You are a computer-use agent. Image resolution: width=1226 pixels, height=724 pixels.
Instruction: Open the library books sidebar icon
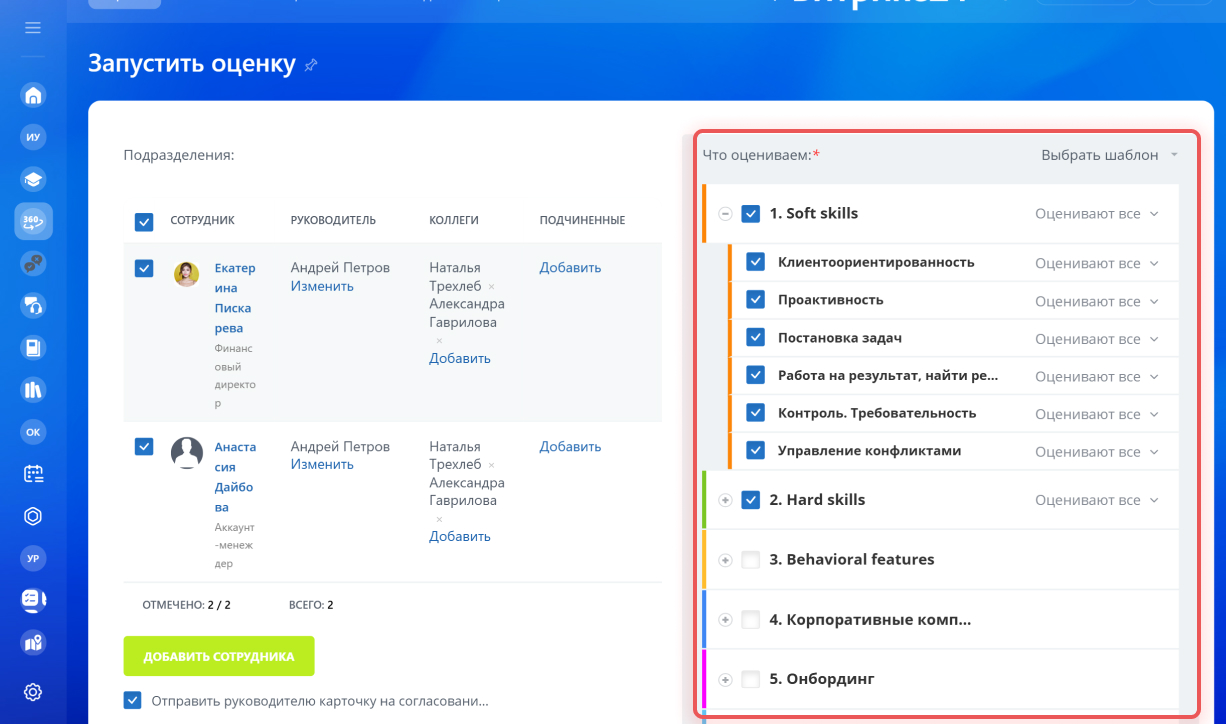[33, 390]
